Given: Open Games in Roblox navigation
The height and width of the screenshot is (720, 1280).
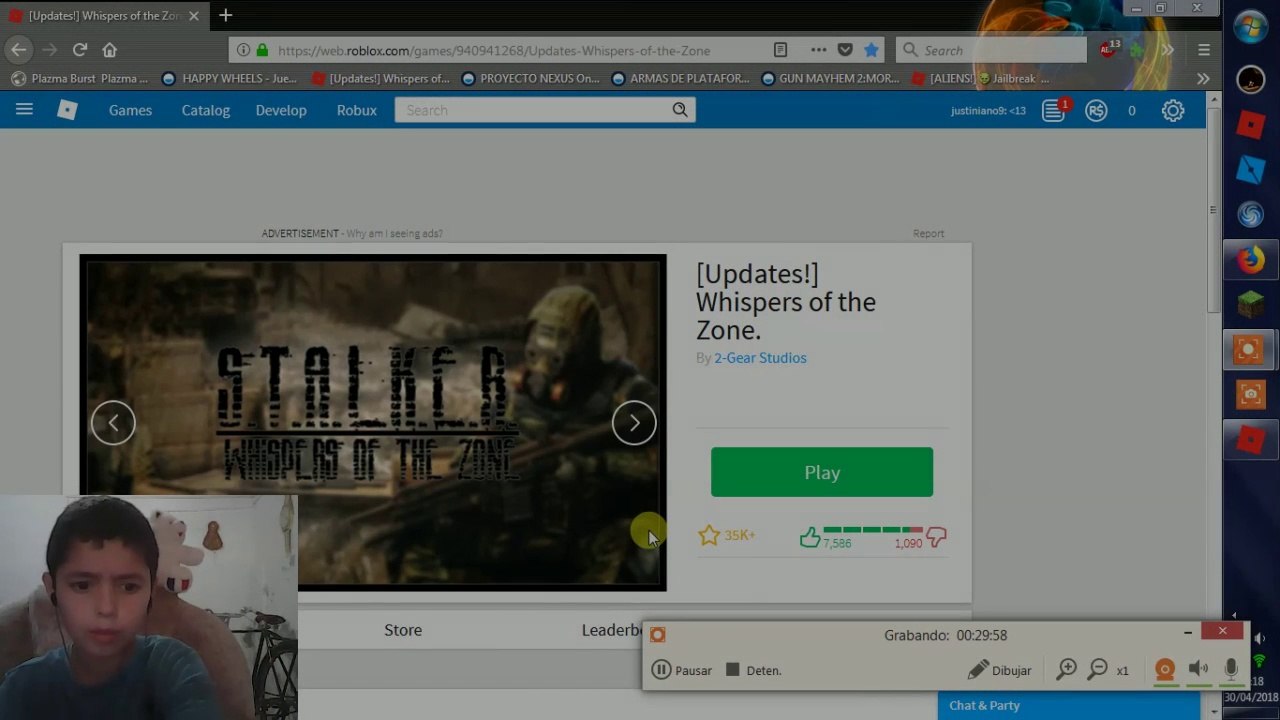Looking at the screenshot, I should coord(130,110).
